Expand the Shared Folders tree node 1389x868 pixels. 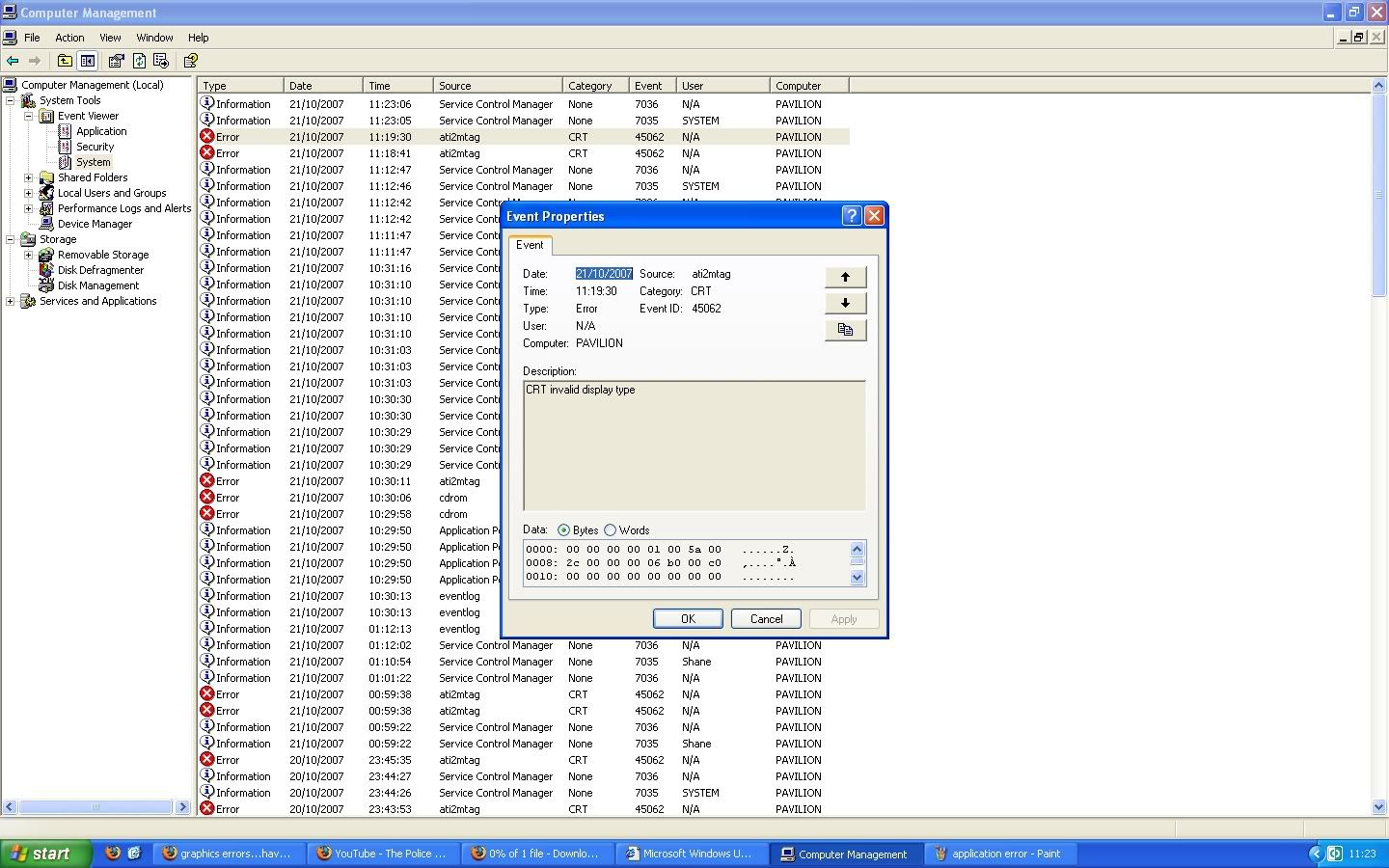28,177
